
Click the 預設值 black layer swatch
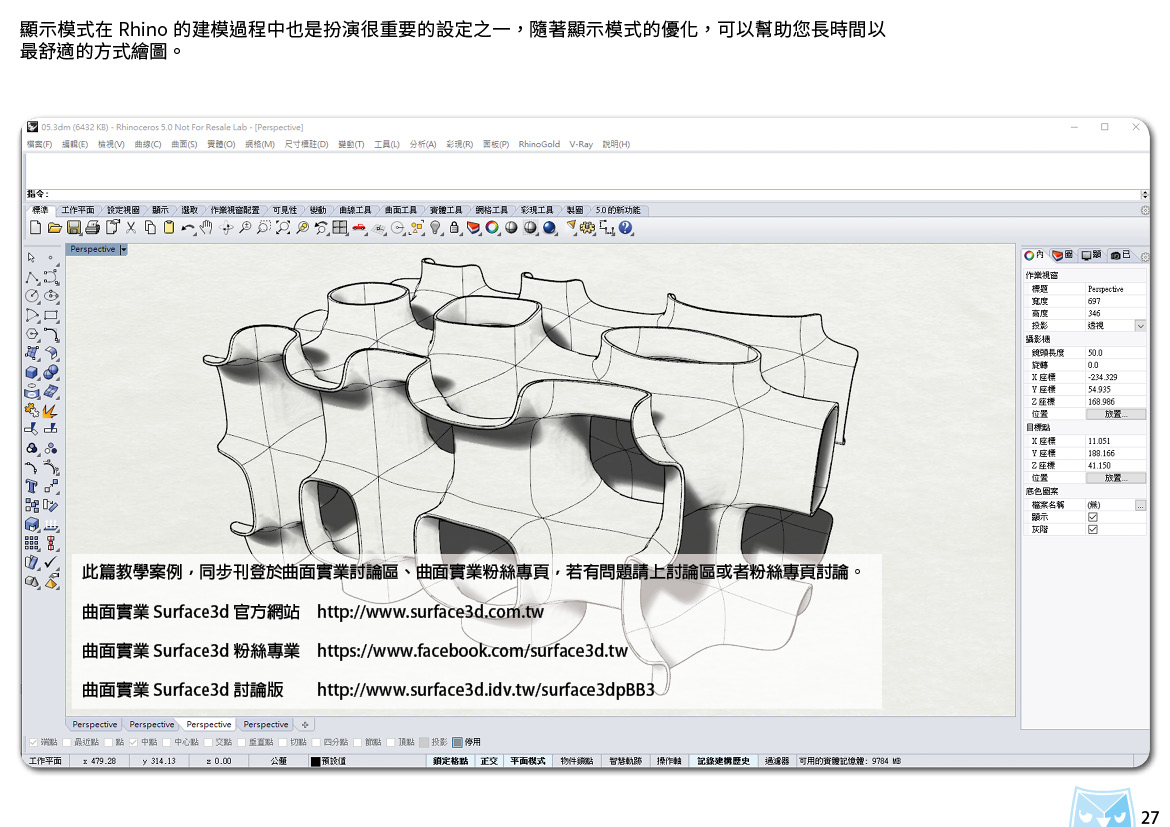point(316,761)
